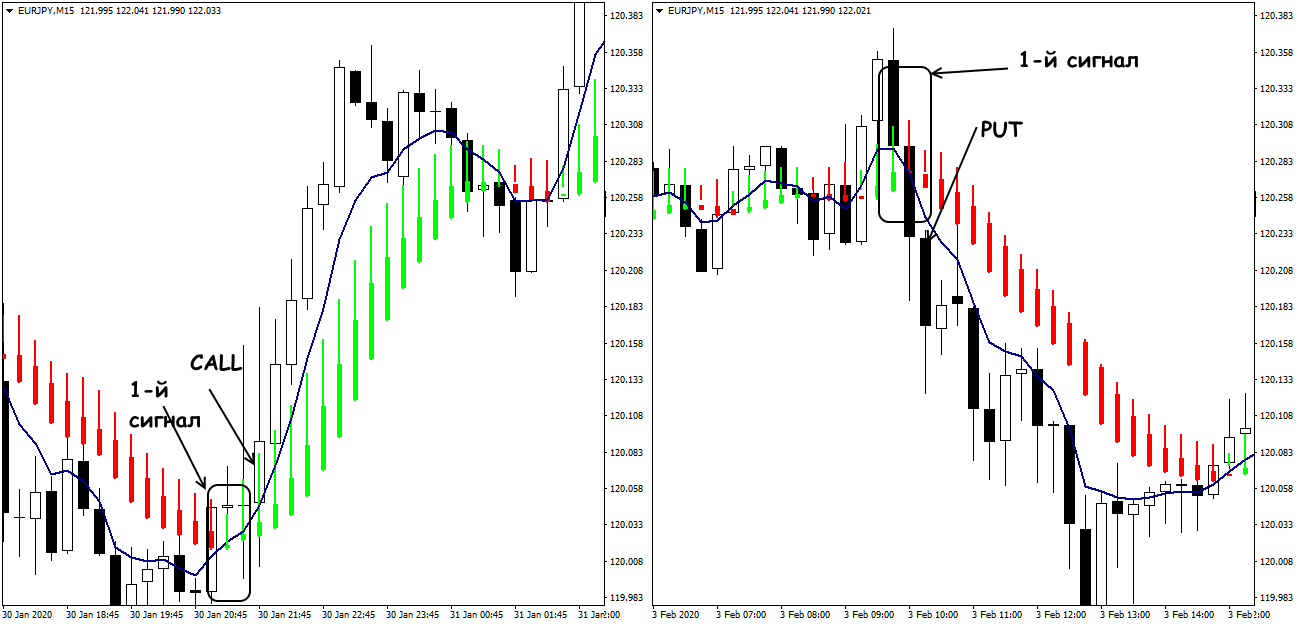Click the 30 Jan 2020 date label
The image size is (1300, 626).
[x=27, y=613]
